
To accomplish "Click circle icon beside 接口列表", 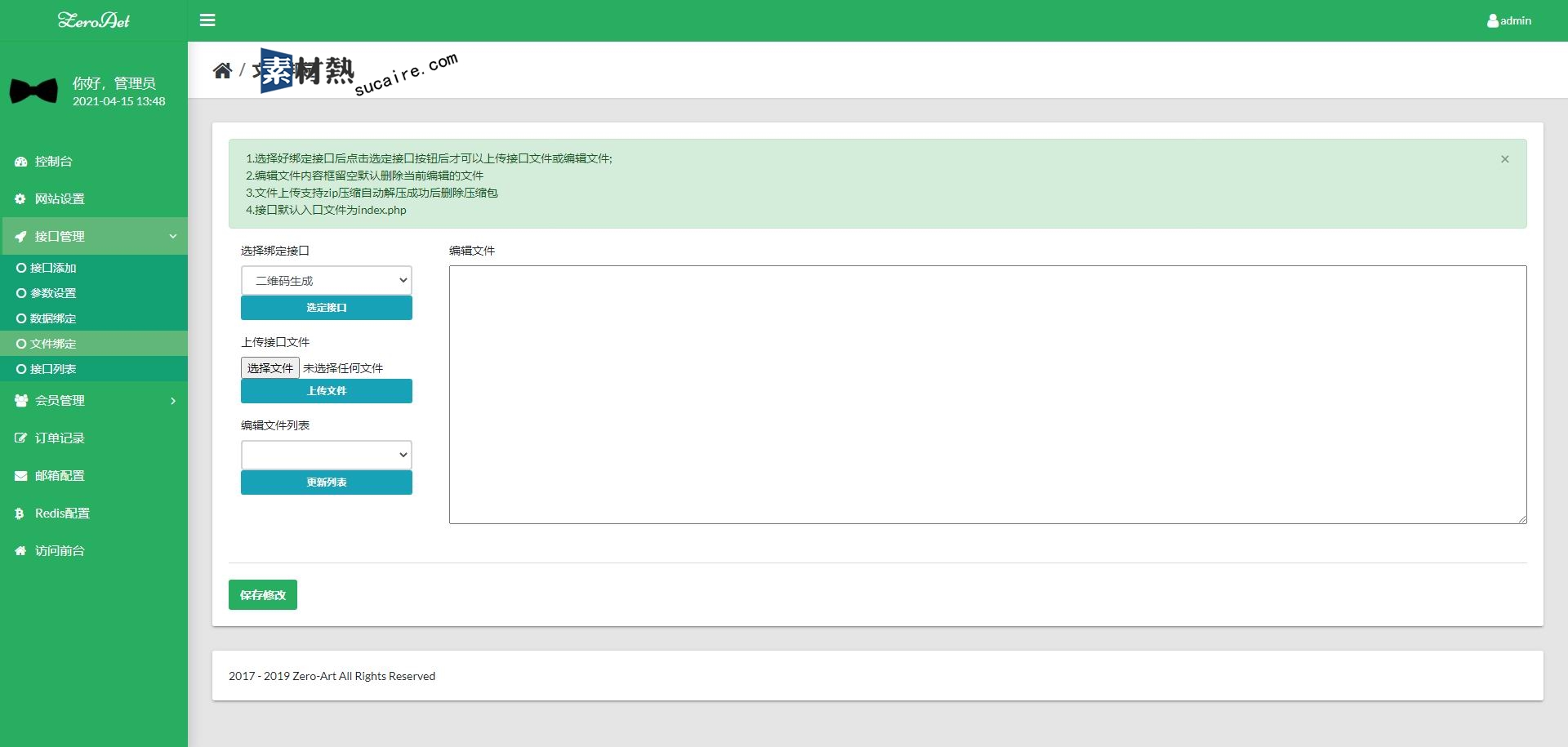I will click(x=21, y=369).
